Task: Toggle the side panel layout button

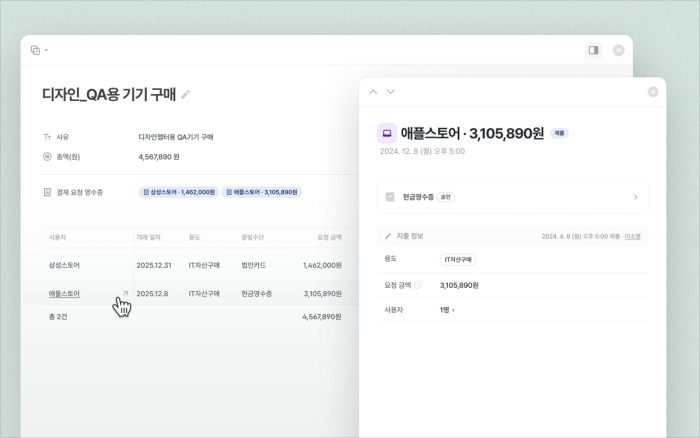Action: coord(593,50)
